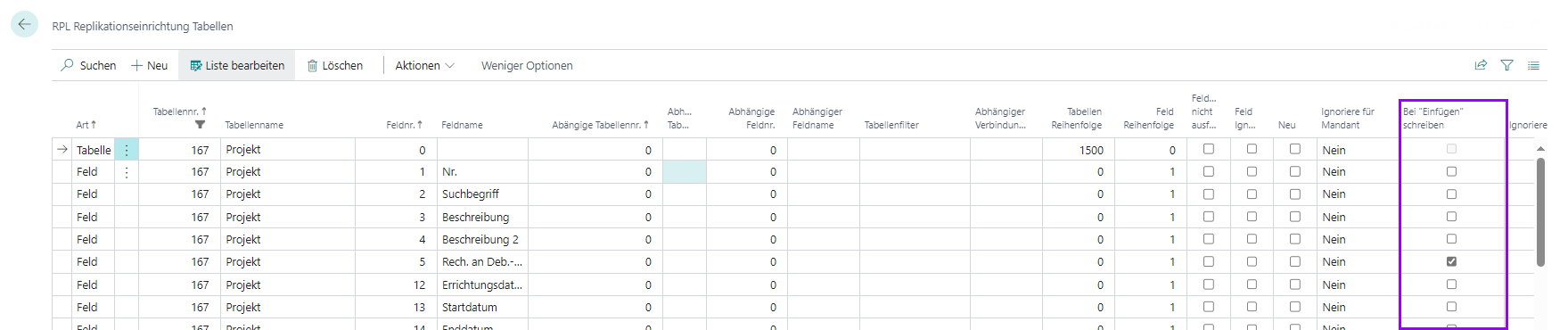Click the Löschen trash icon
The height and width of the screenshot is (330, 1568).
pos(313,65)
